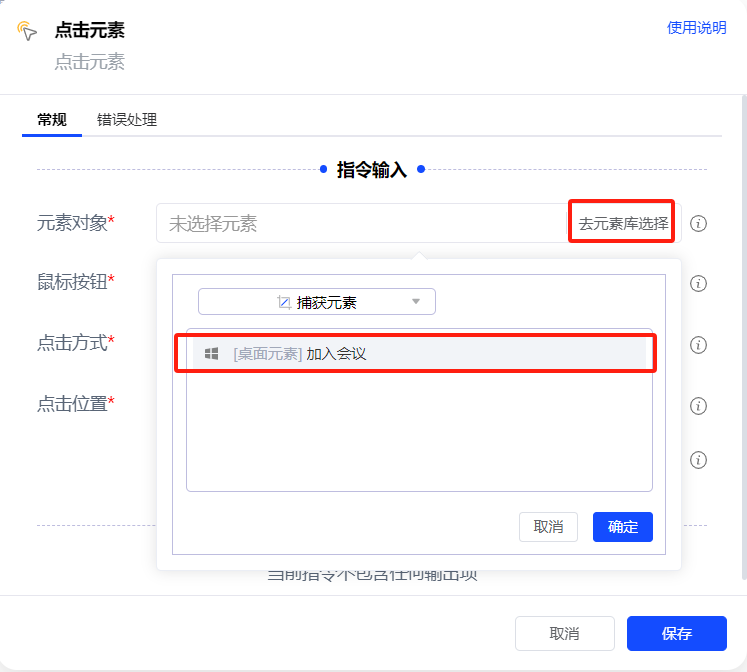747x672 pixels.
Task: Click the Windows icon beside 加入会议
Action: tap(211, 354)
